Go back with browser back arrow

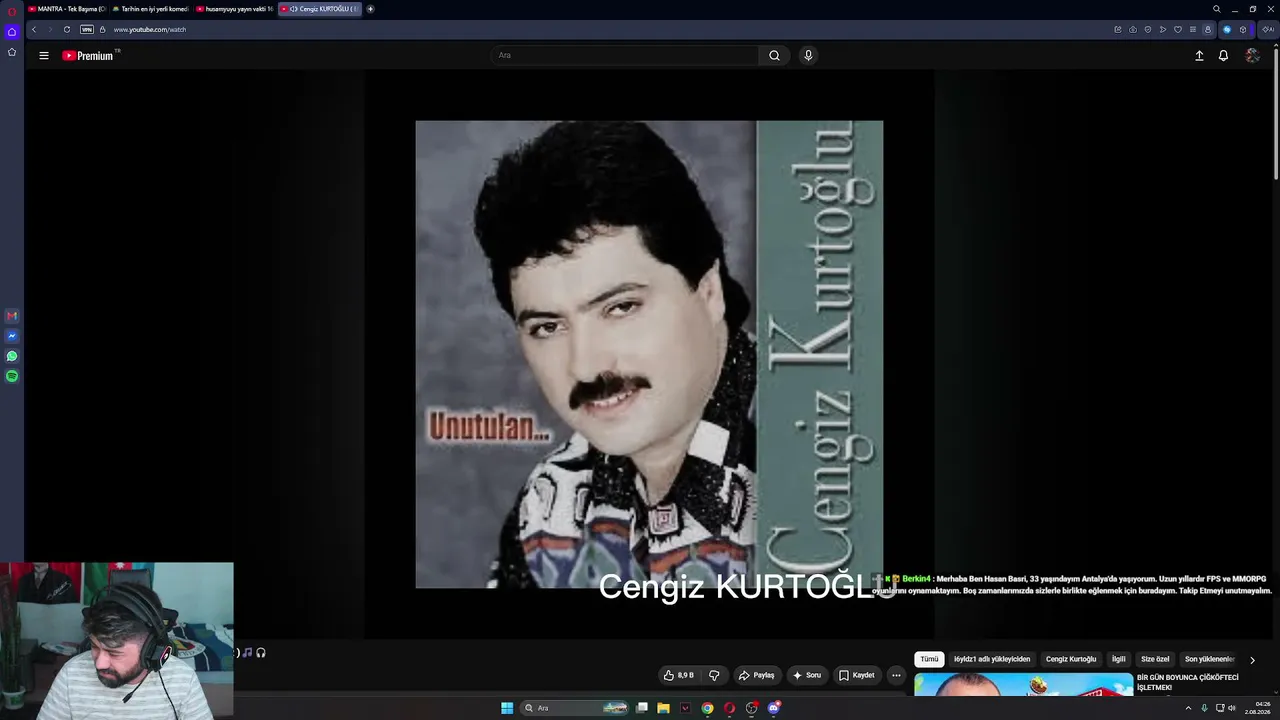[x=34, y=30]
